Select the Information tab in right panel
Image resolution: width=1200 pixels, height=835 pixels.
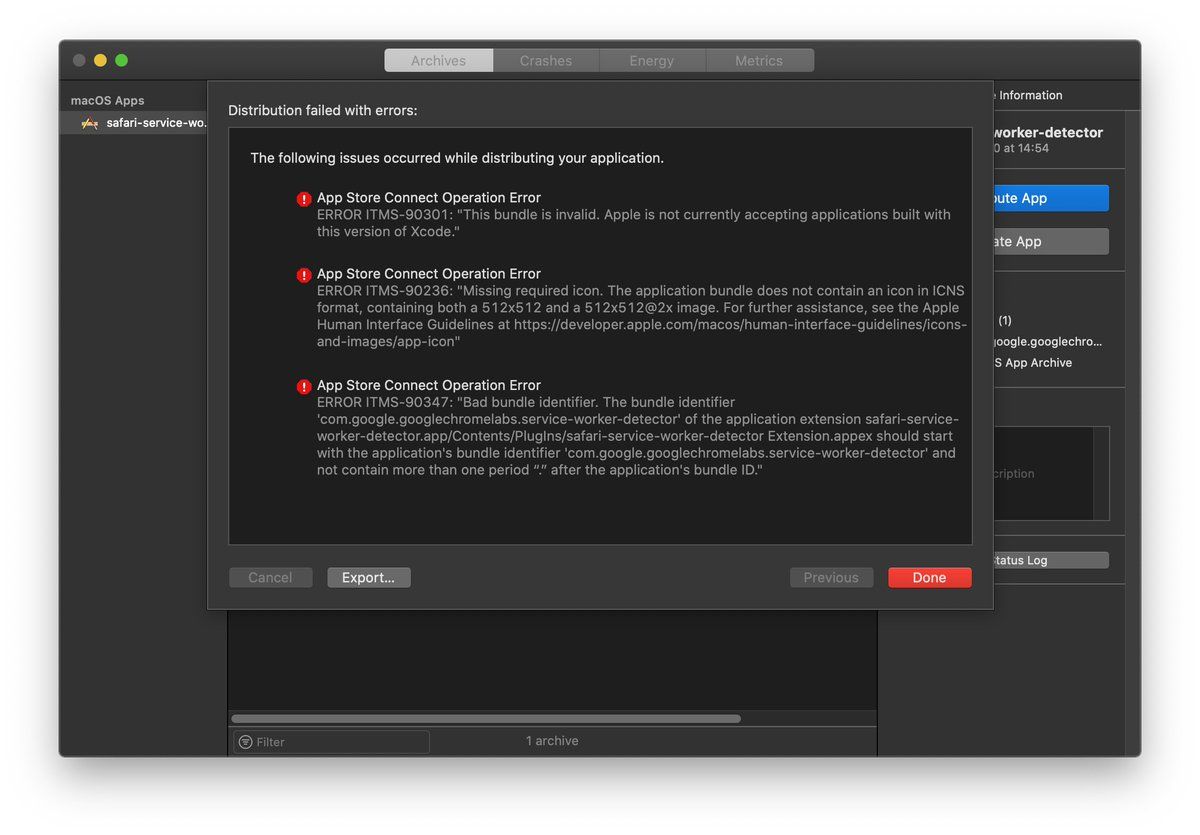tap(1030, 95)
